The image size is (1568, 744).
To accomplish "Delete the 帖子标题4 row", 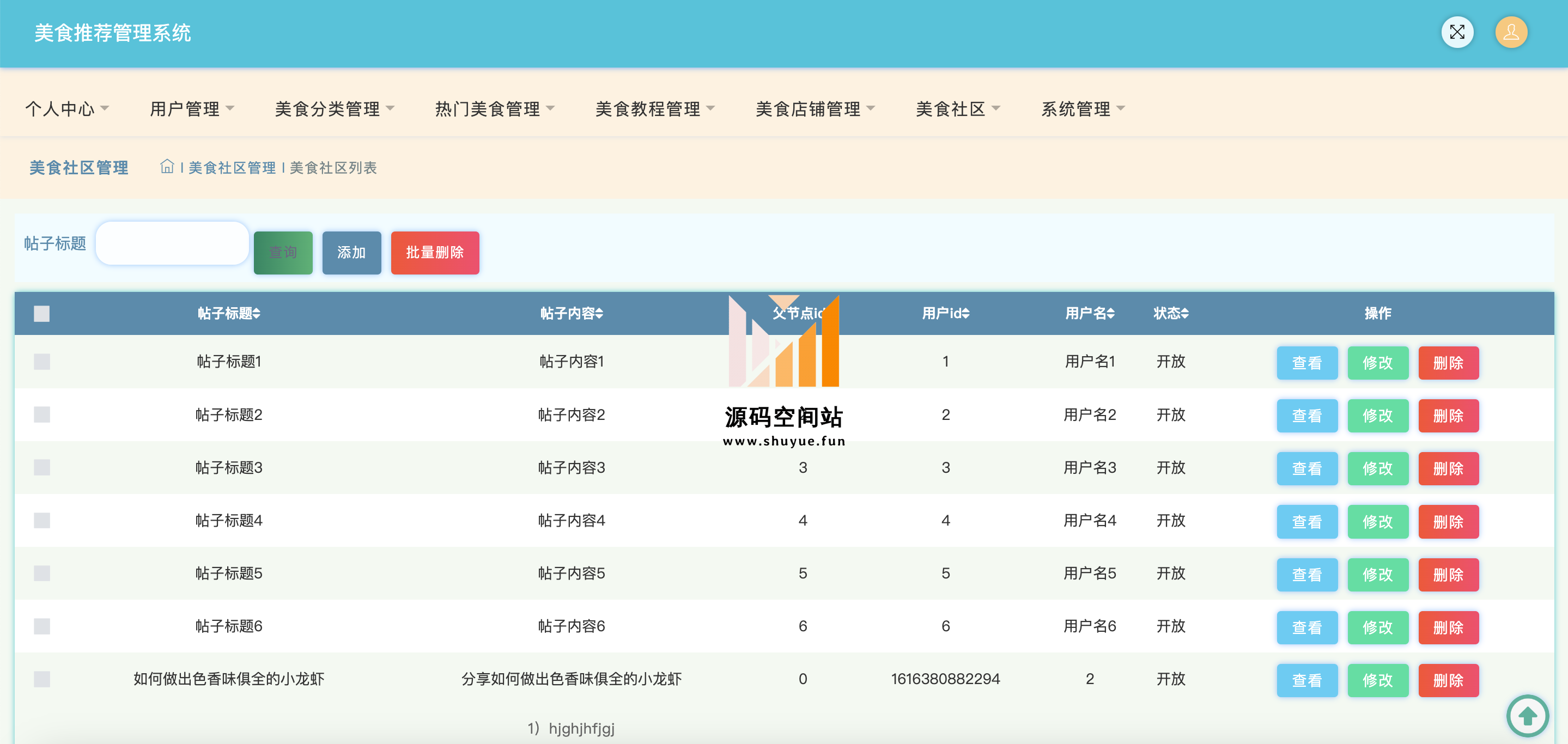I will pos(1448,522).
